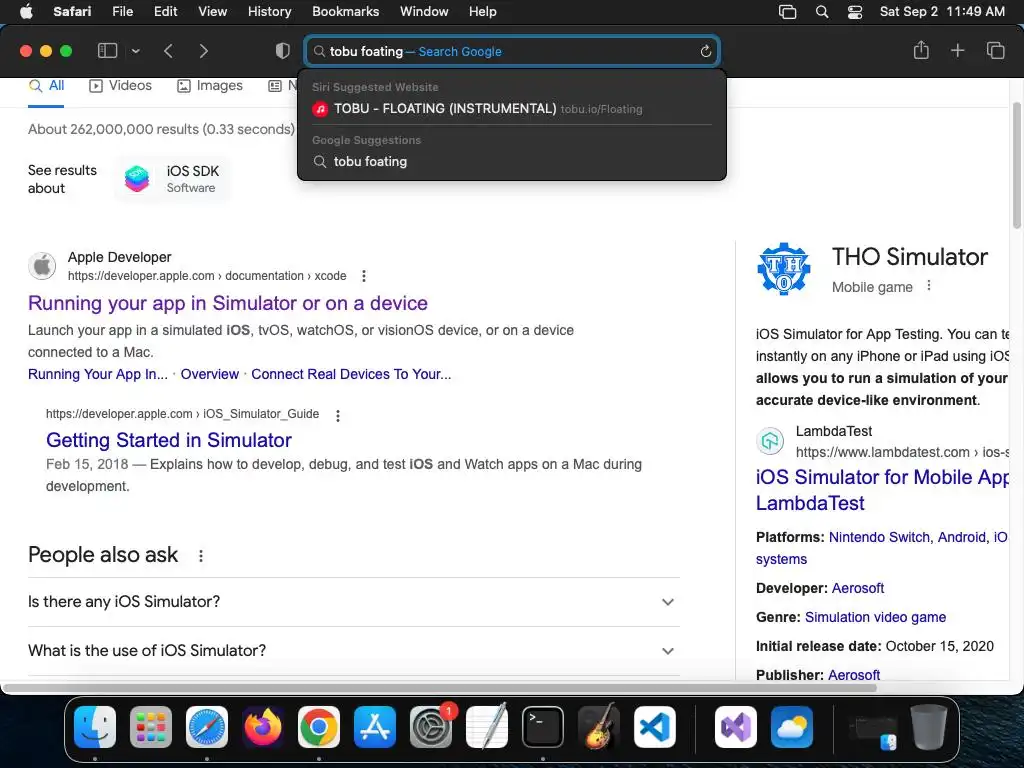
Task: Open the privacy report shield icon
Action: click(283, 51)
